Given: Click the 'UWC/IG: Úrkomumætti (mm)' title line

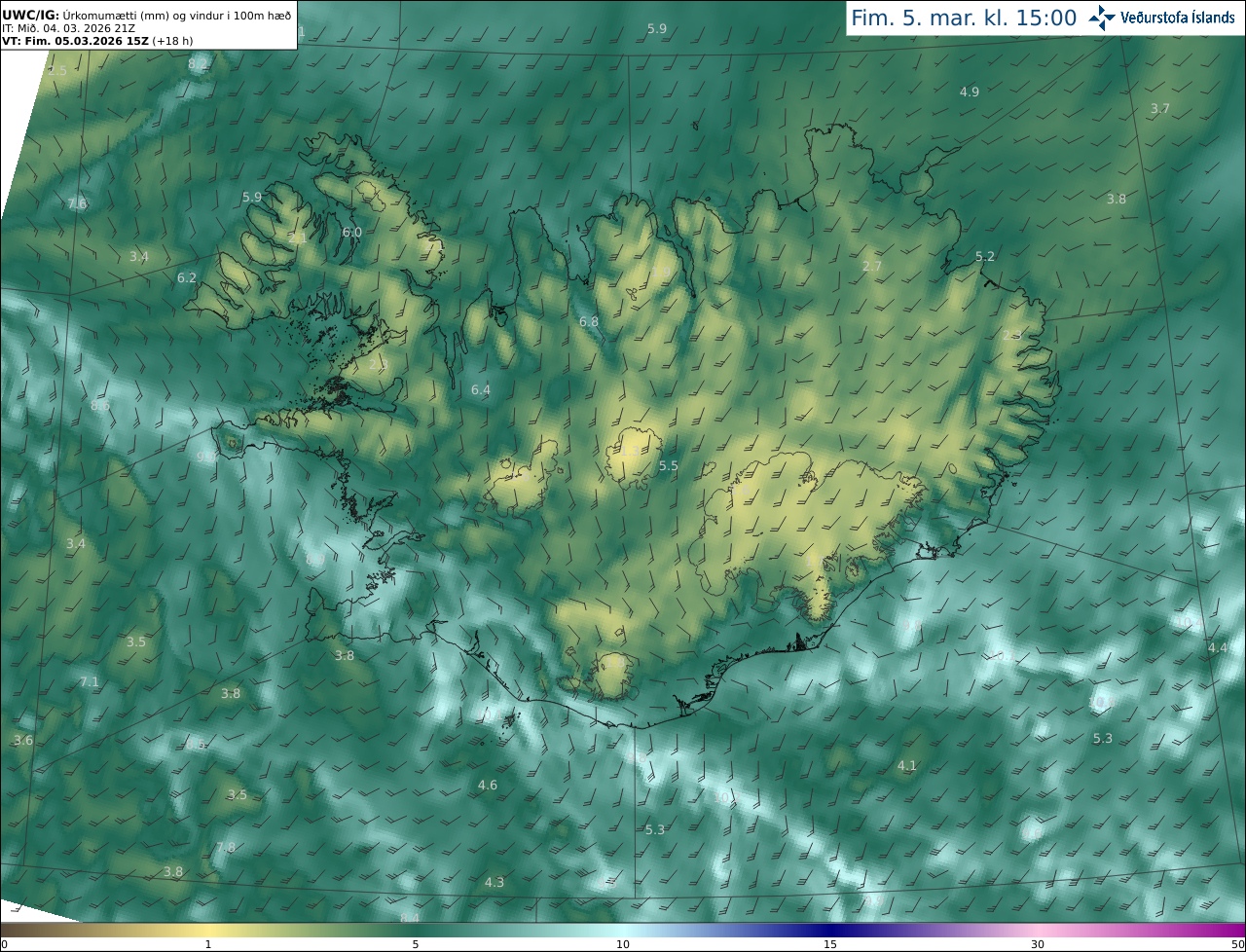Looking at the screenshot, I should [146, 15].
